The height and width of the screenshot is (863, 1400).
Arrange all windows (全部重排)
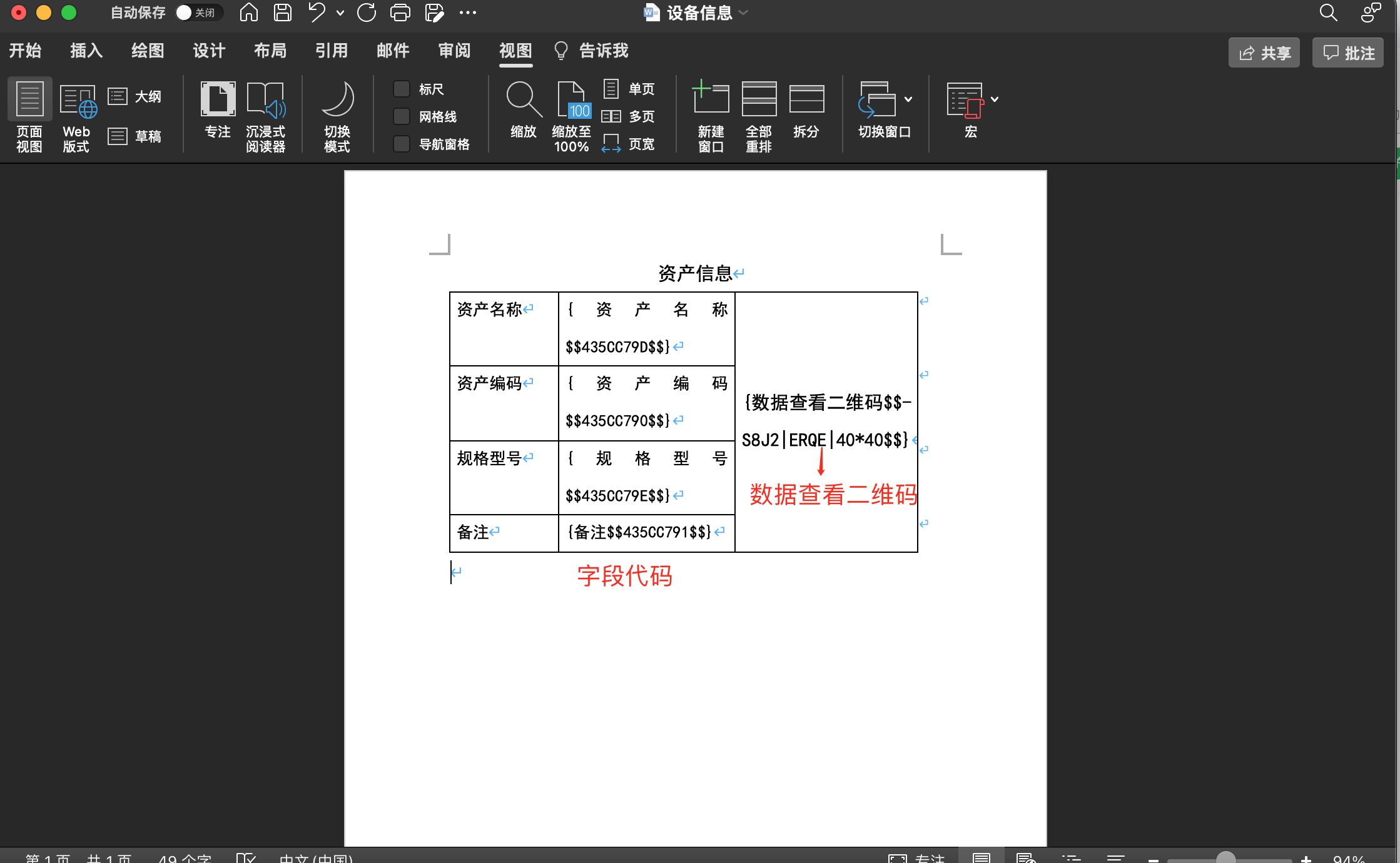click(759, 116)
